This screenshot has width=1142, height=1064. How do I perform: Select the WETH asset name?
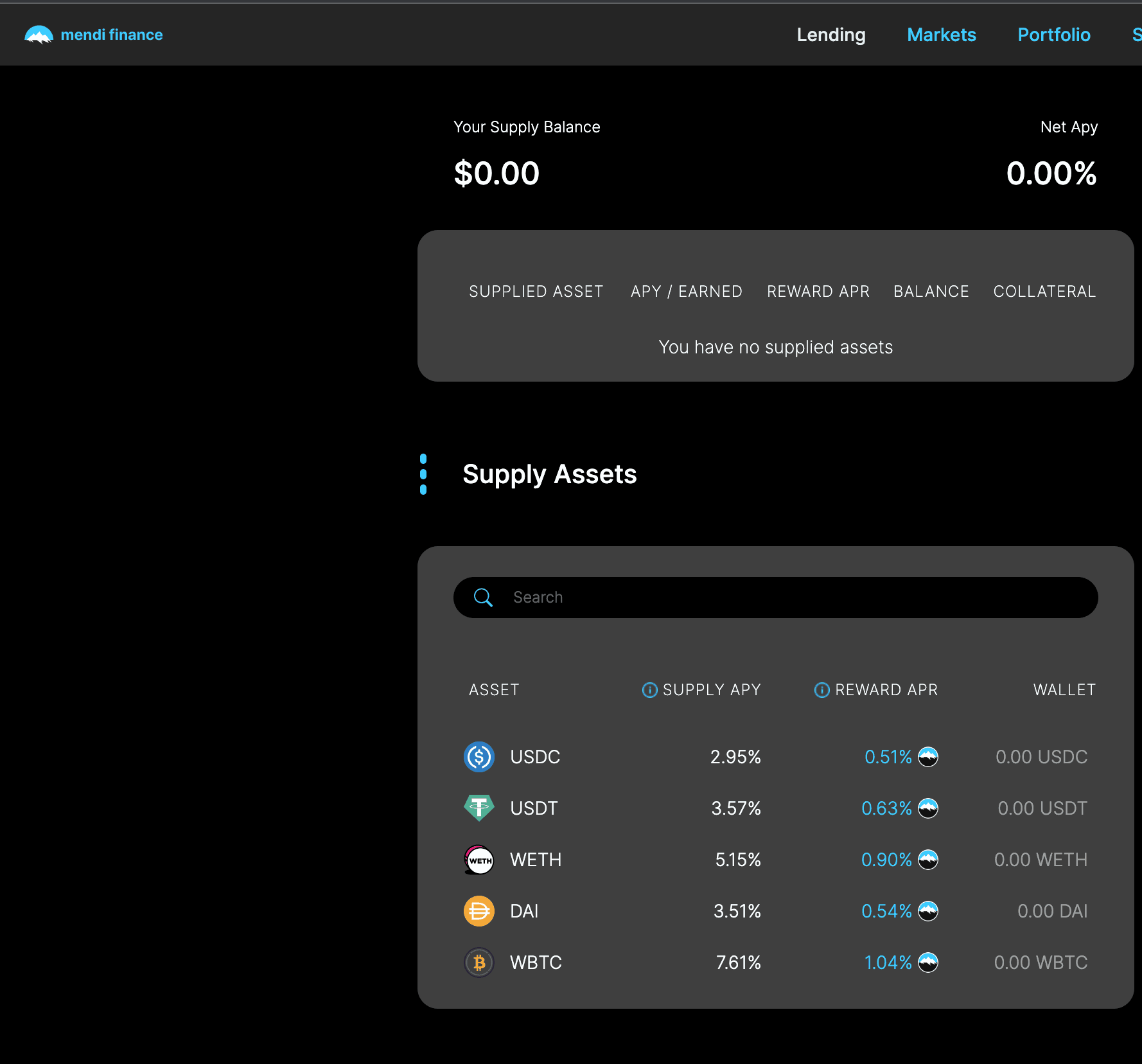[x=536, y=860]
